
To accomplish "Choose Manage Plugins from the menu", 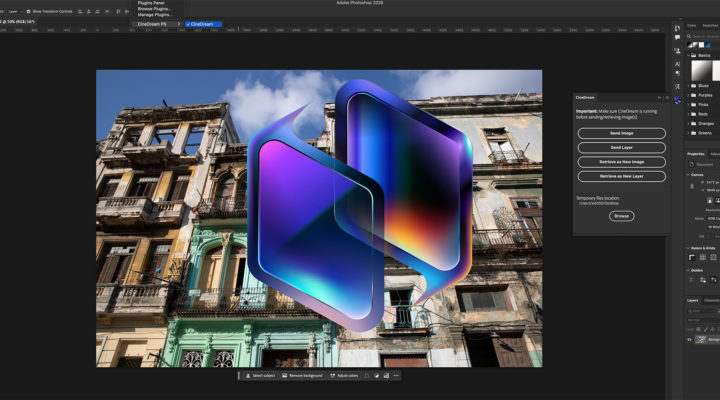I will 154,15.
